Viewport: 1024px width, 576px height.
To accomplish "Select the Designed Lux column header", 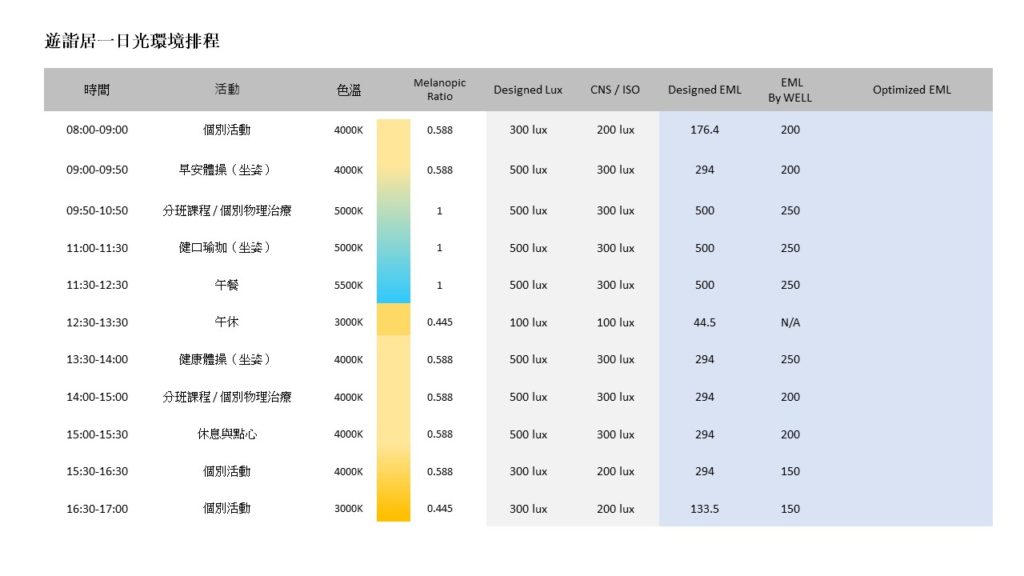I will tap(528, 90).
